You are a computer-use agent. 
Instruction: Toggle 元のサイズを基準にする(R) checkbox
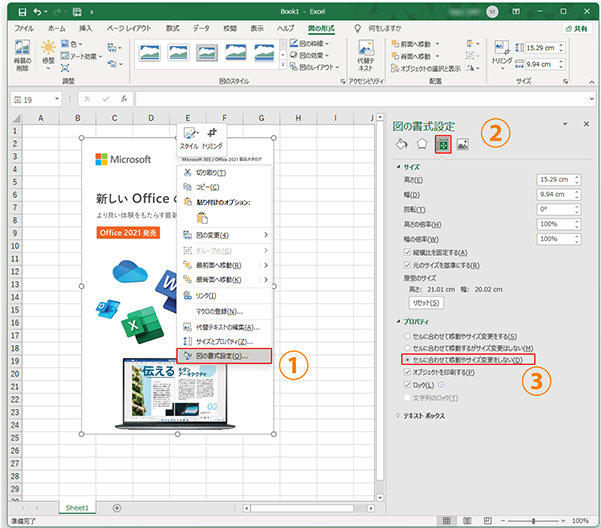pyautogui.click(x=407, y=265)
